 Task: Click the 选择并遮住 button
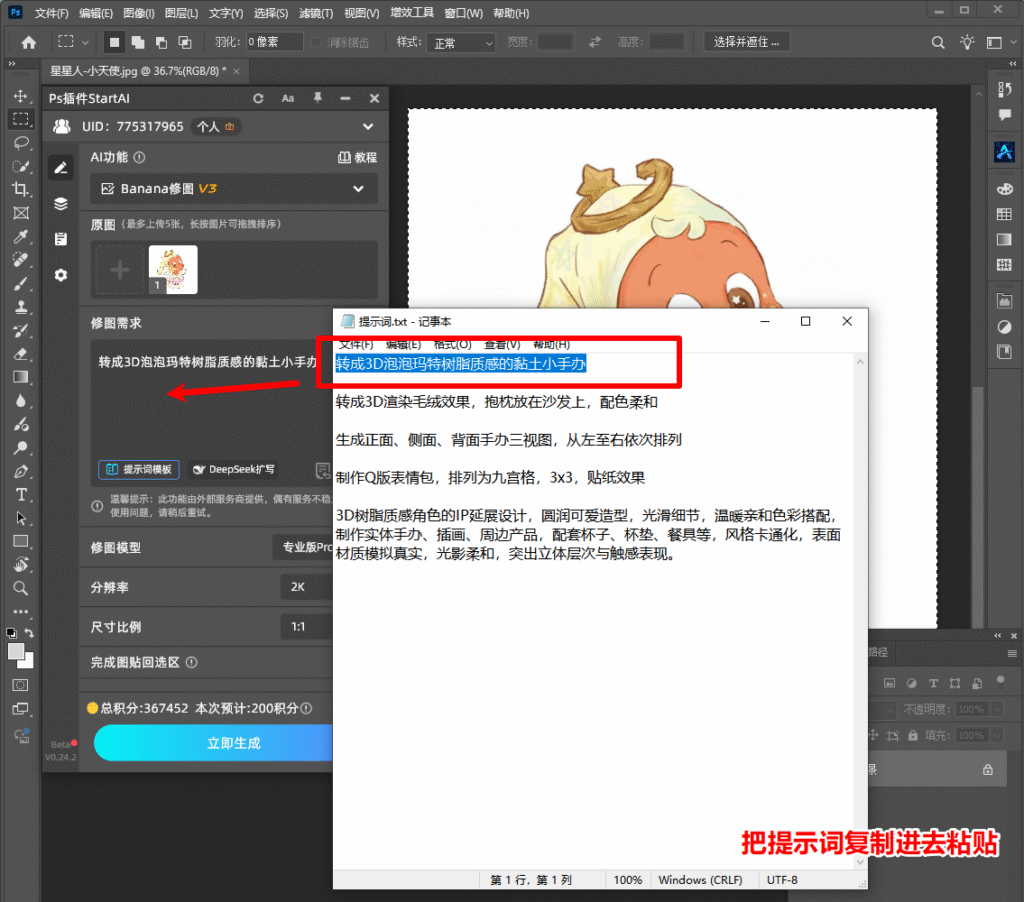coord(746,42)
